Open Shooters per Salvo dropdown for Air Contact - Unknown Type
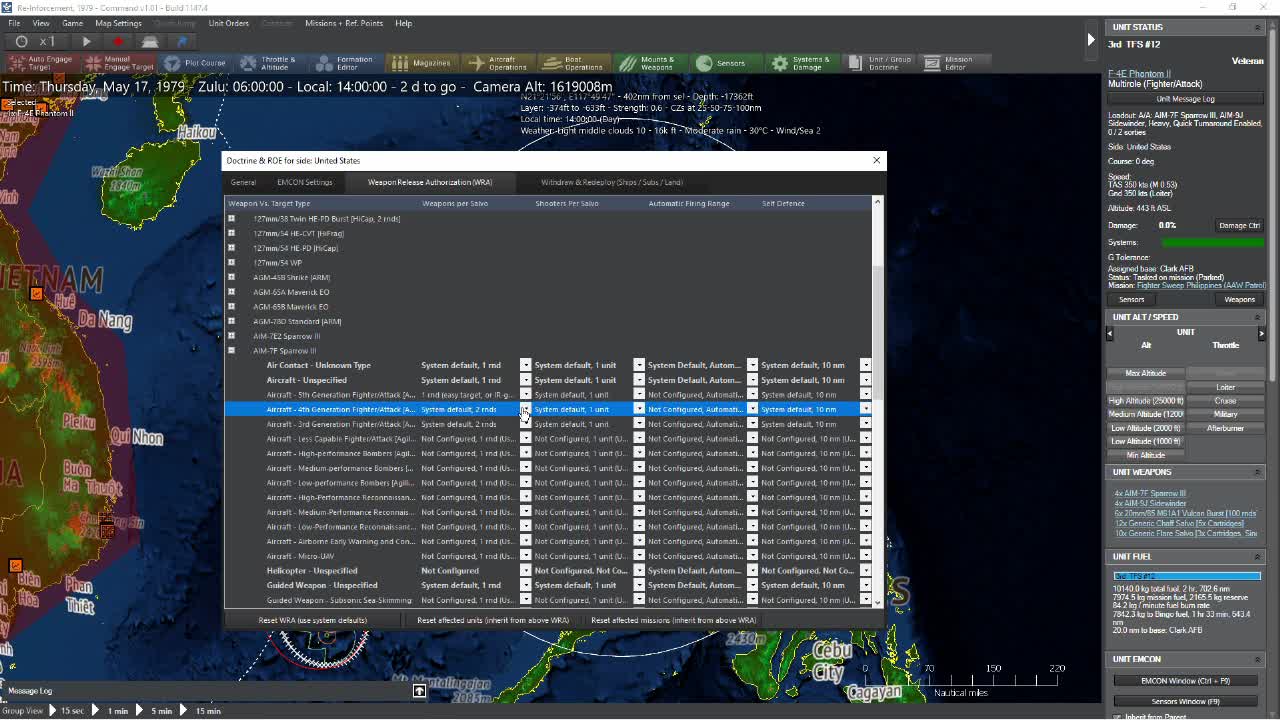Viewport: 1280px width, 720px height. coord(639,365)
